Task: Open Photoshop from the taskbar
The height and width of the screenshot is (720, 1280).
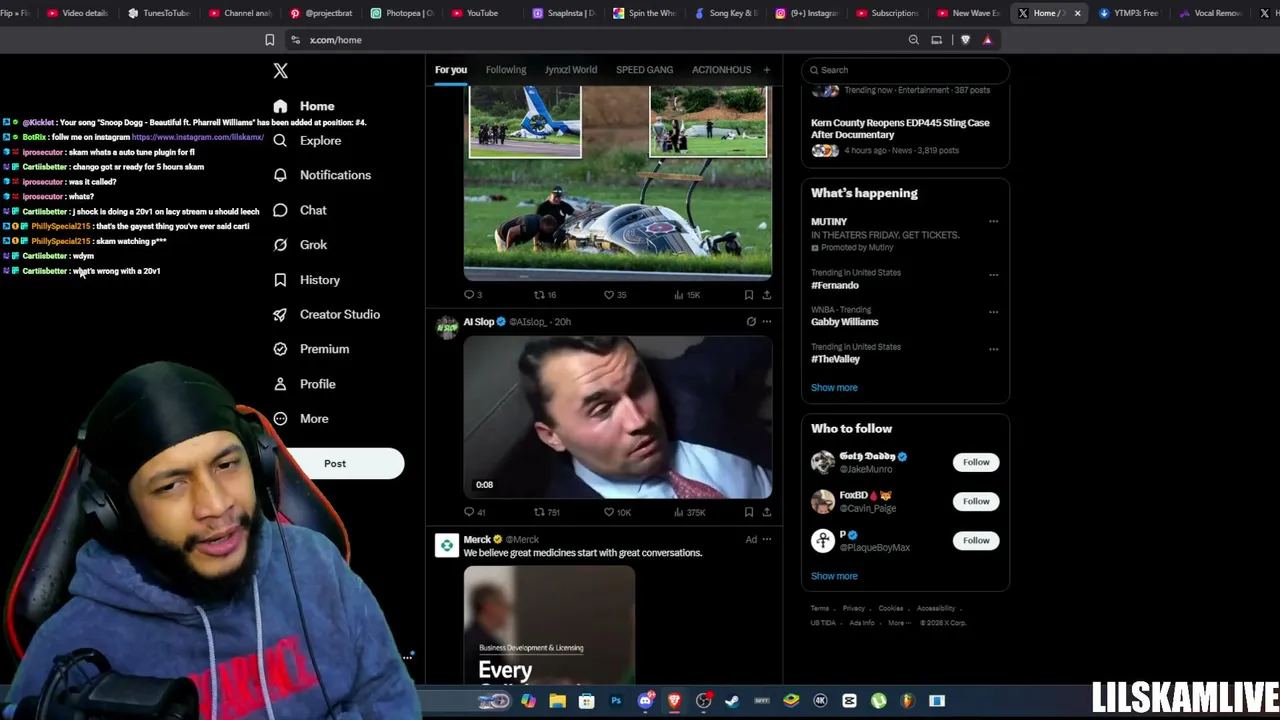Action: pyautogui.click(x=616, y=701)
